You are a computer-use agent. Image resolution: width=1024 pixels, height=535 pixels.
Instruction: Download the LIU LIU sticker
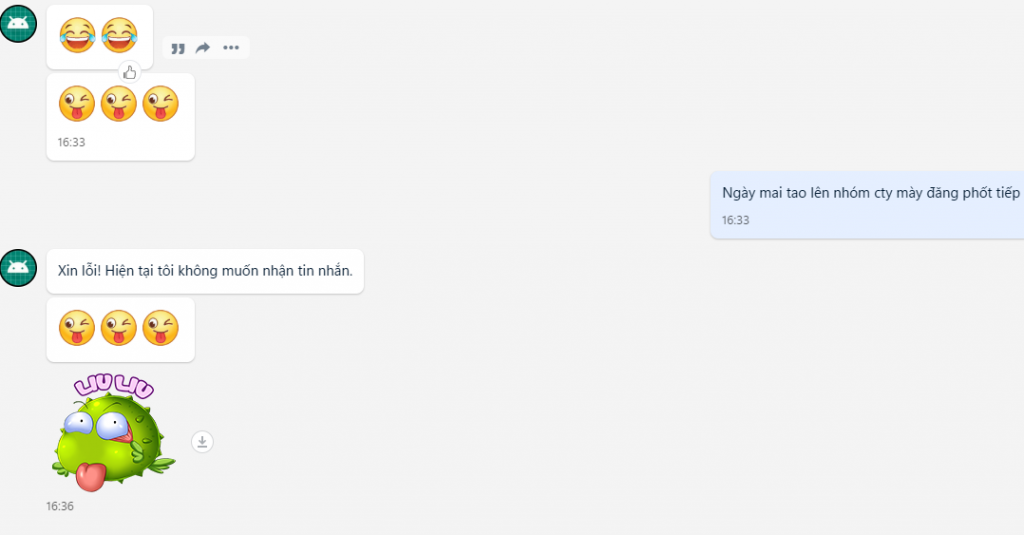(x=202, y=441)
